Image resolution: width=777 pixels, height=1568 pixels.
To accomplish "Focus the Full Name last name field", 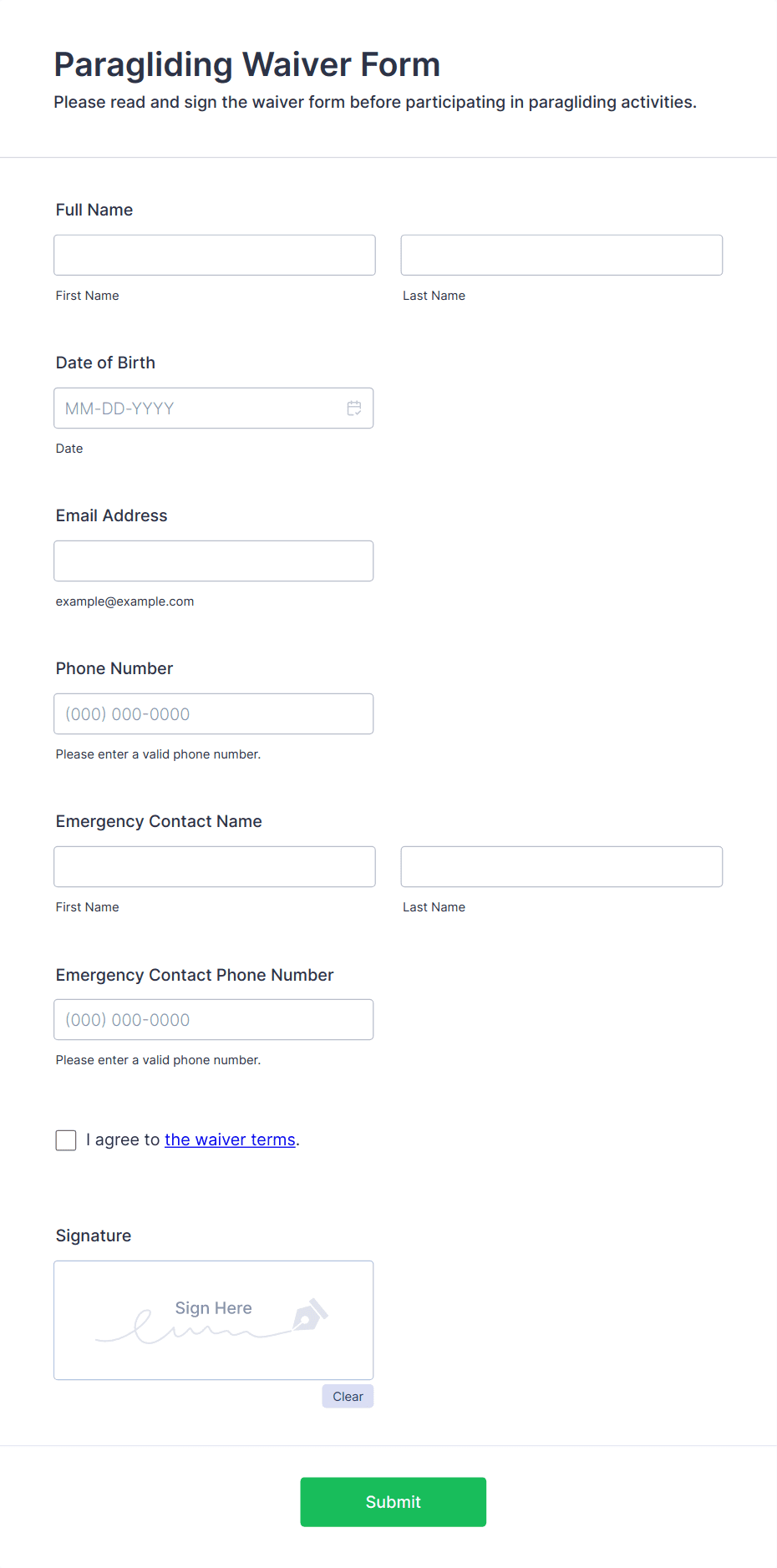I will (x=561, y=255).
